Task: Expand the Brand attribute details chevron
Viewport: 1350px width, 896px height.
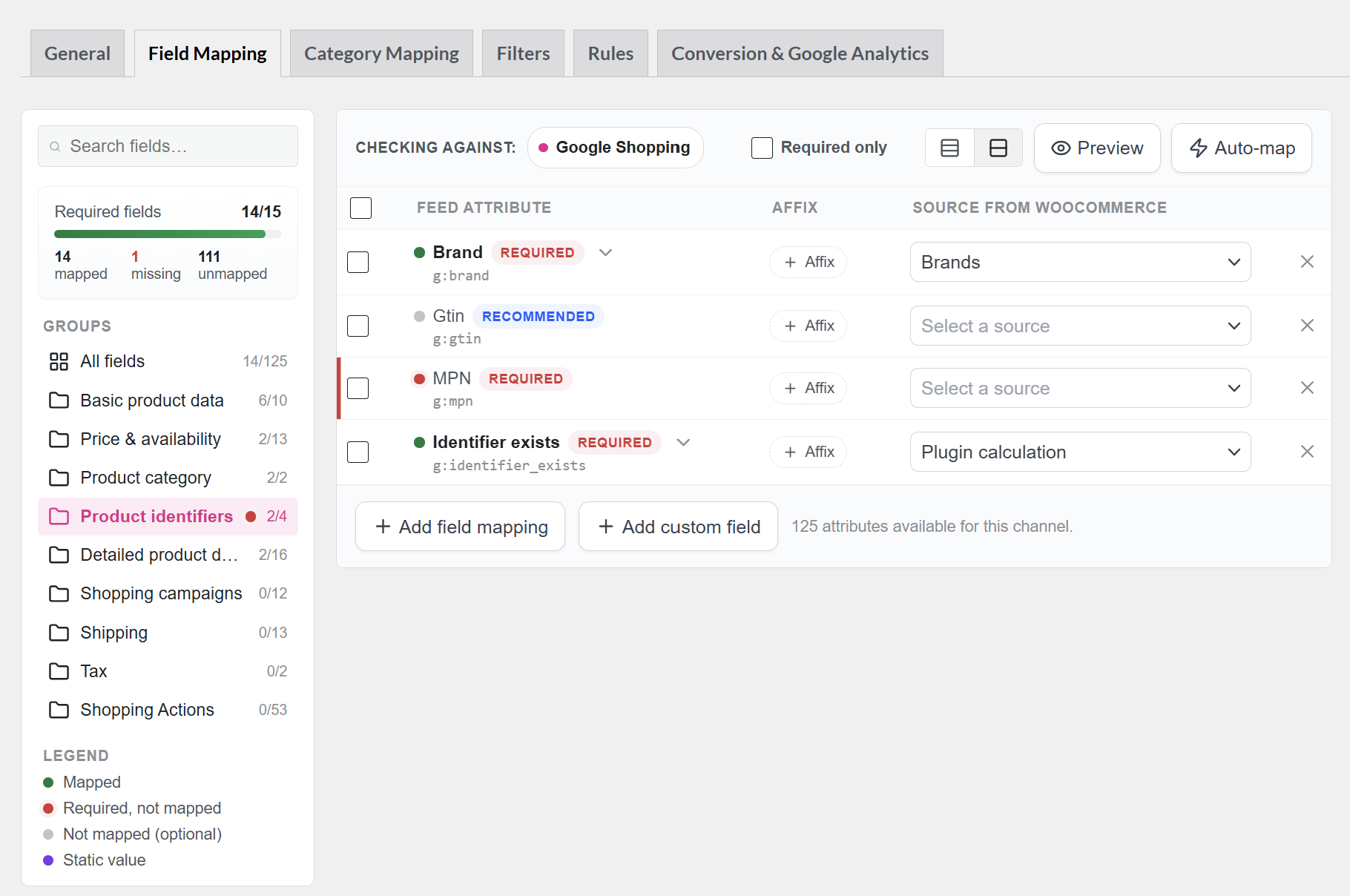Action: [605, 252]
